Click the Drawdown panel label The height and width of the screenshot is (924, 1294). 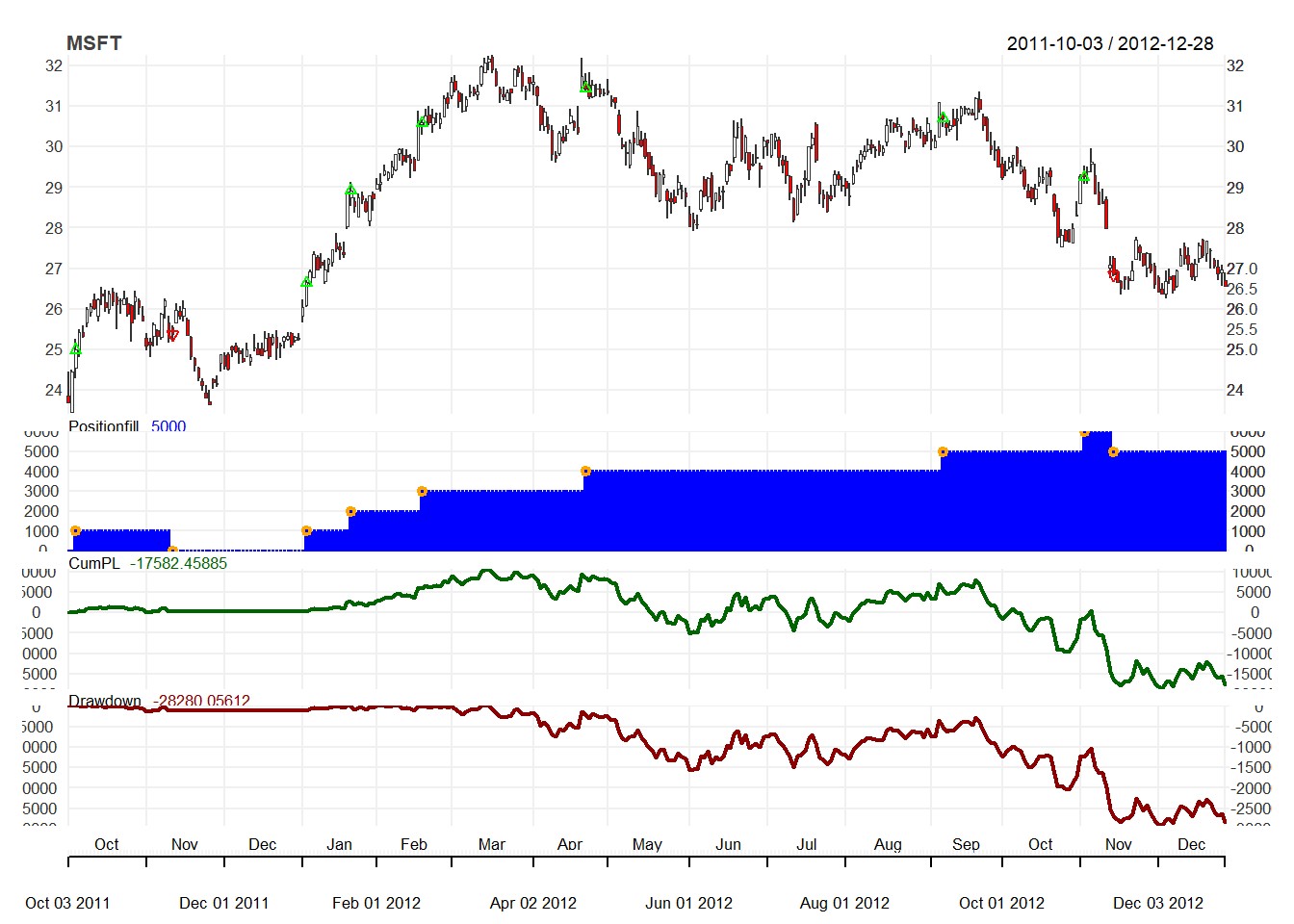click(x=105, y=702)
